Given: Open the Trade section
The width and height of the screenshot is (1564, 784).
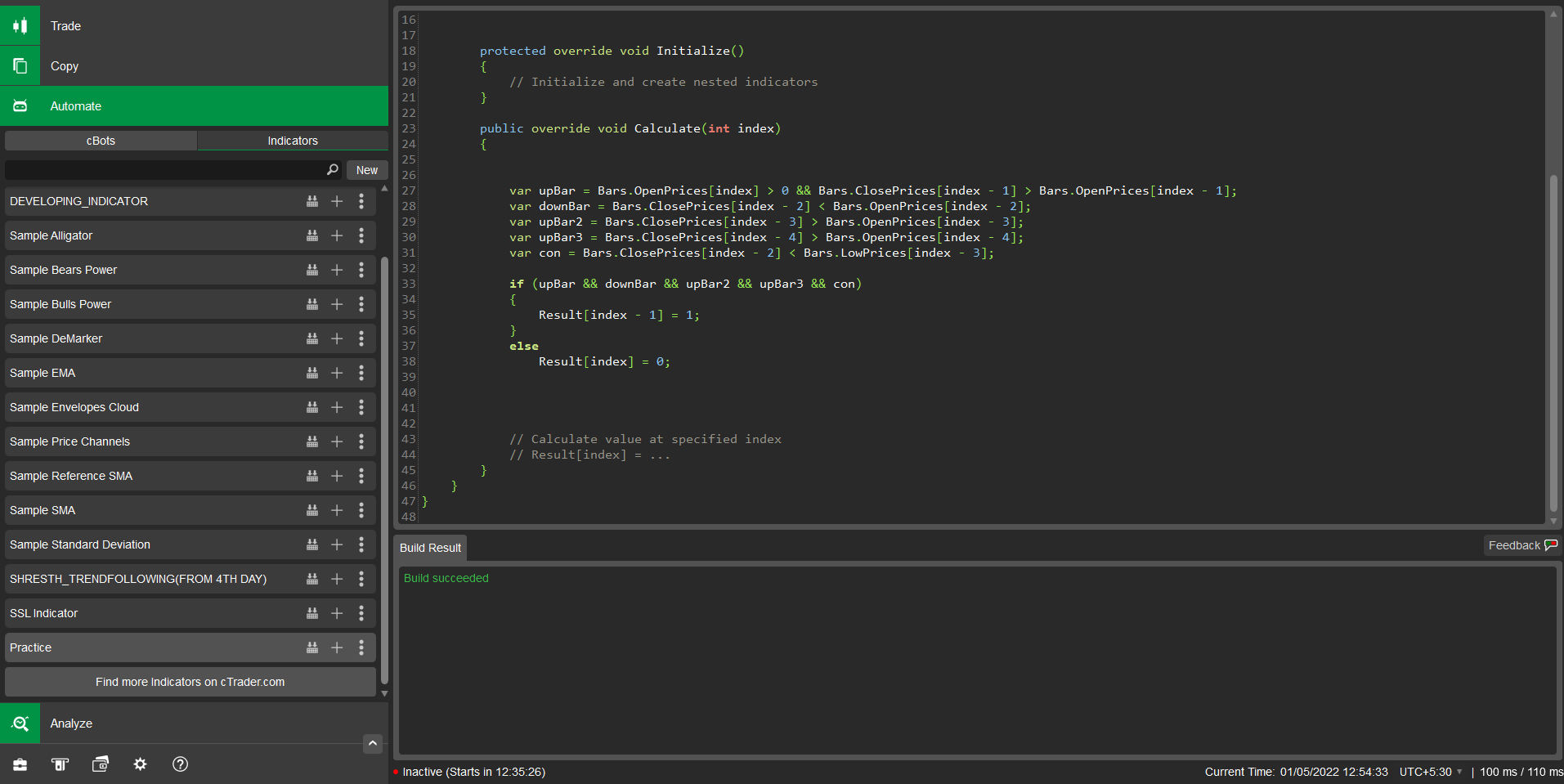Looking at the screenshot, I should click(x=65, y=26).
